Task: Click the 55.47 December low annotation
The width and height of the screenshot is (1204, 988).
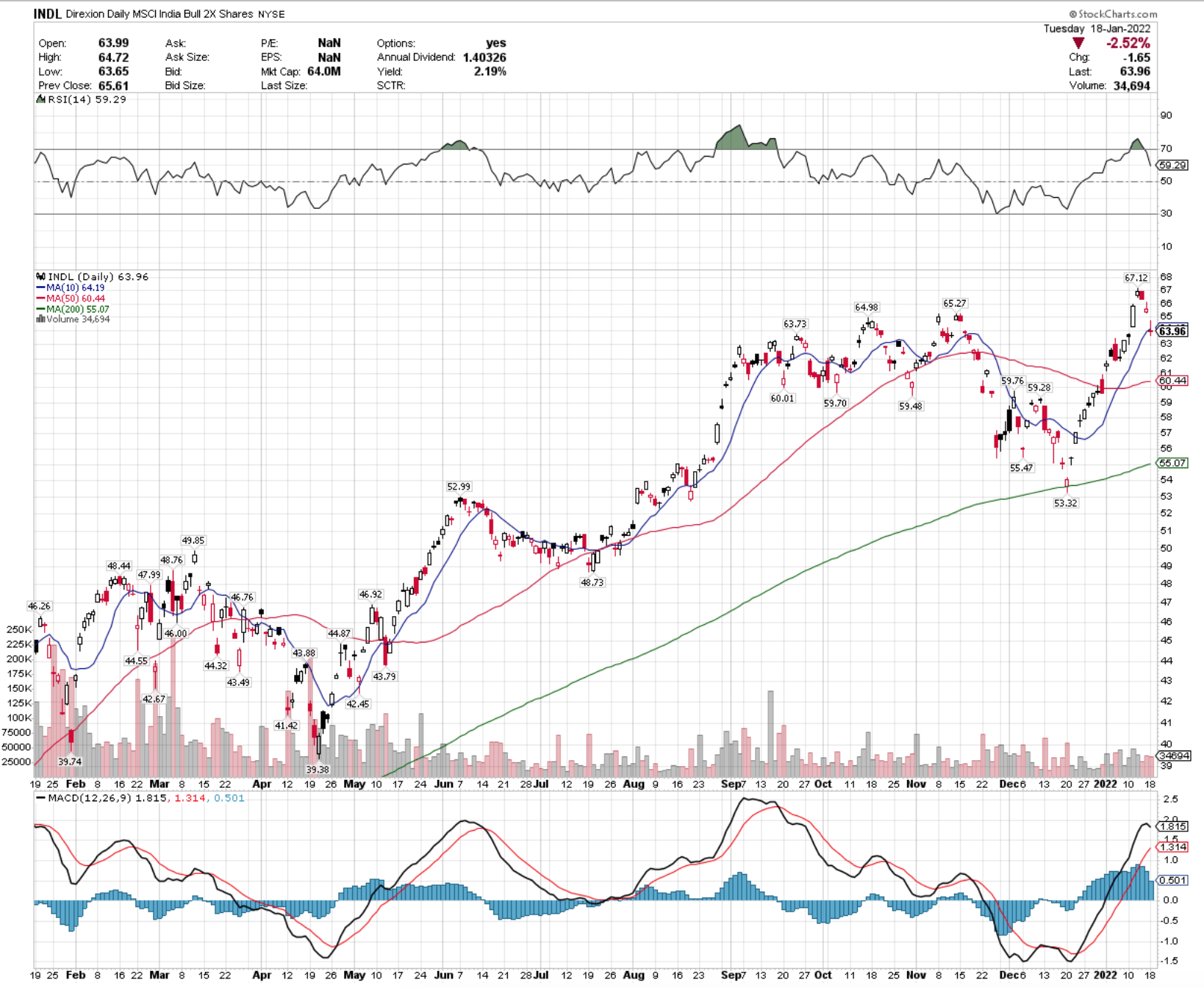Action: point(1021,468)
